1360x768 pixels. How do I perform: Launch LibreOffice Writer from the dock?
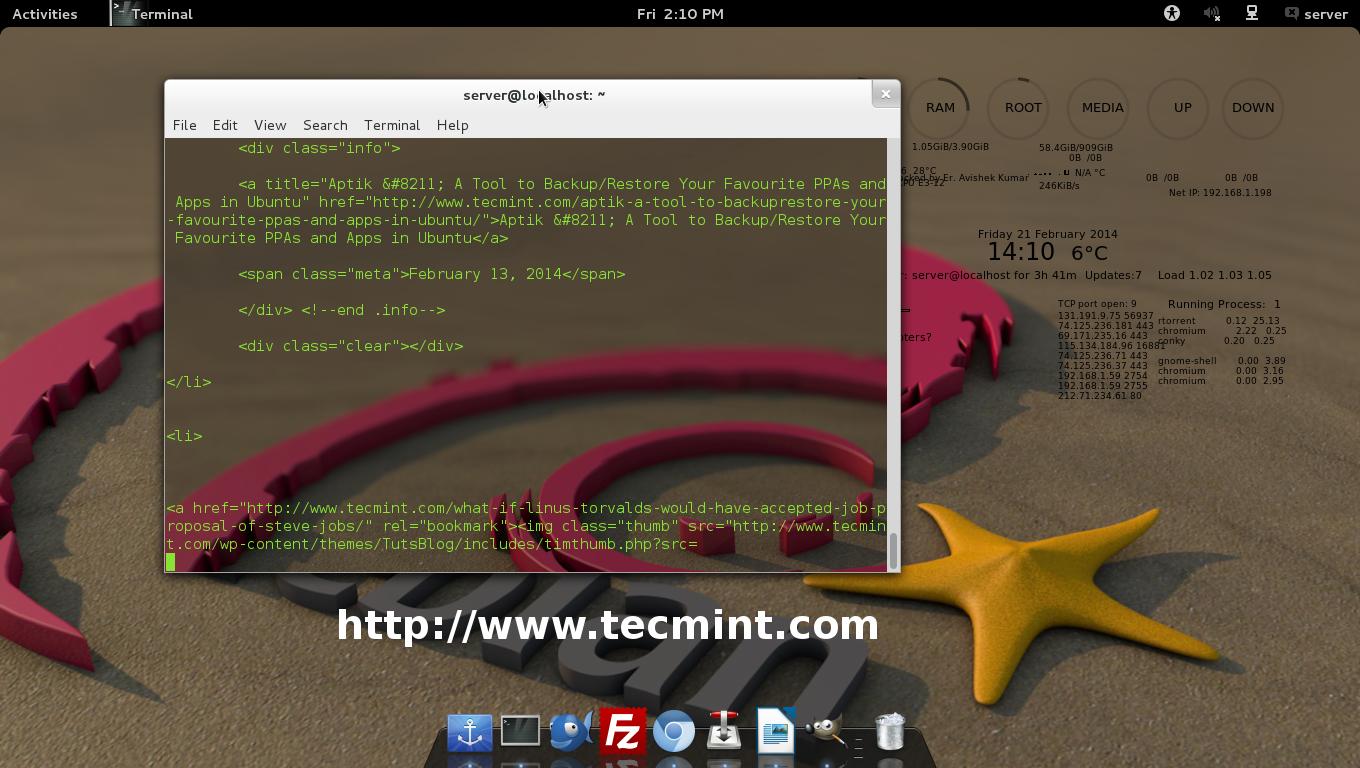[775, 732]
